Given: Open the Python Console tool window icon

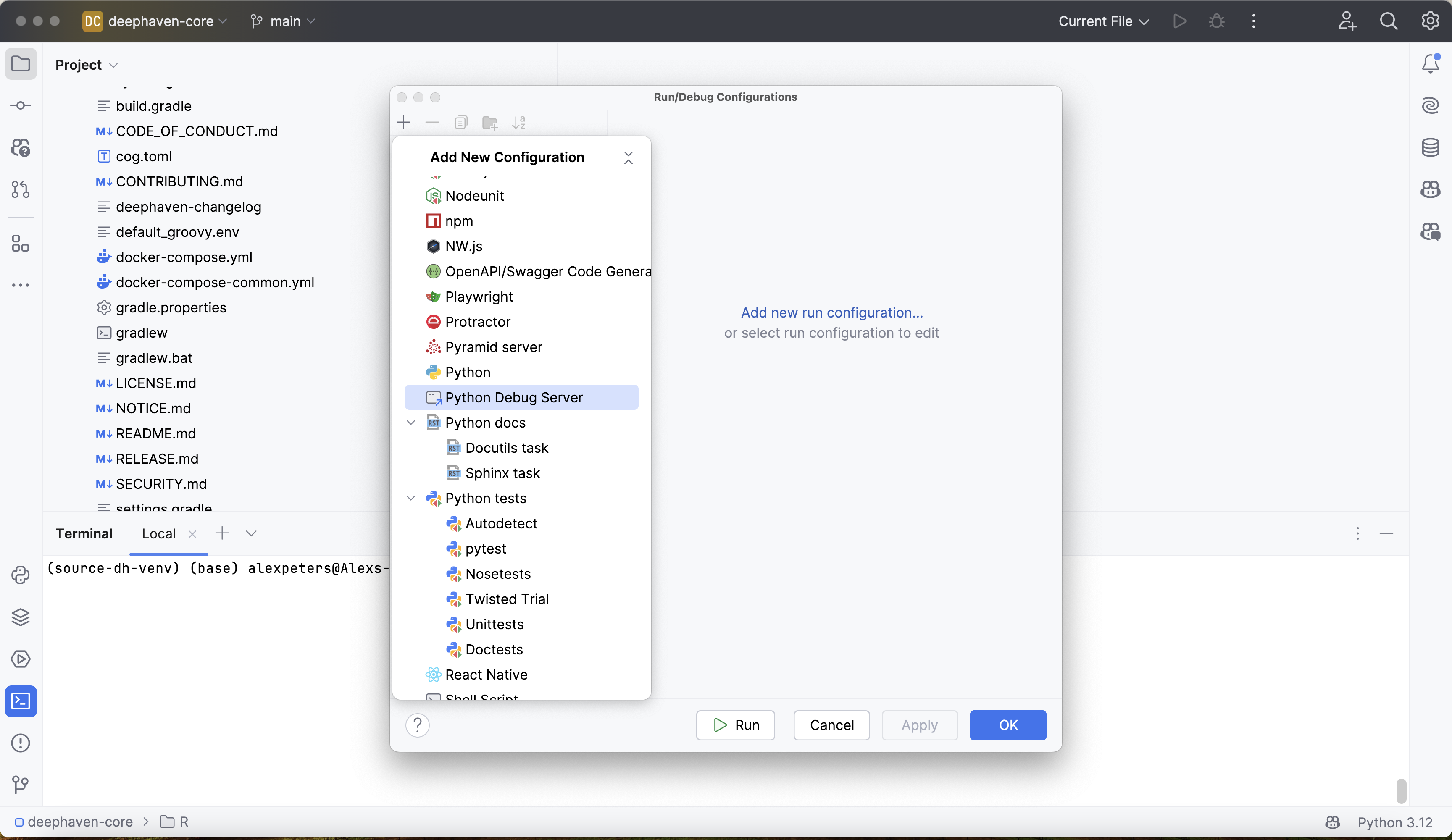Looking at the screenshot, I should (x=21, y=575).
